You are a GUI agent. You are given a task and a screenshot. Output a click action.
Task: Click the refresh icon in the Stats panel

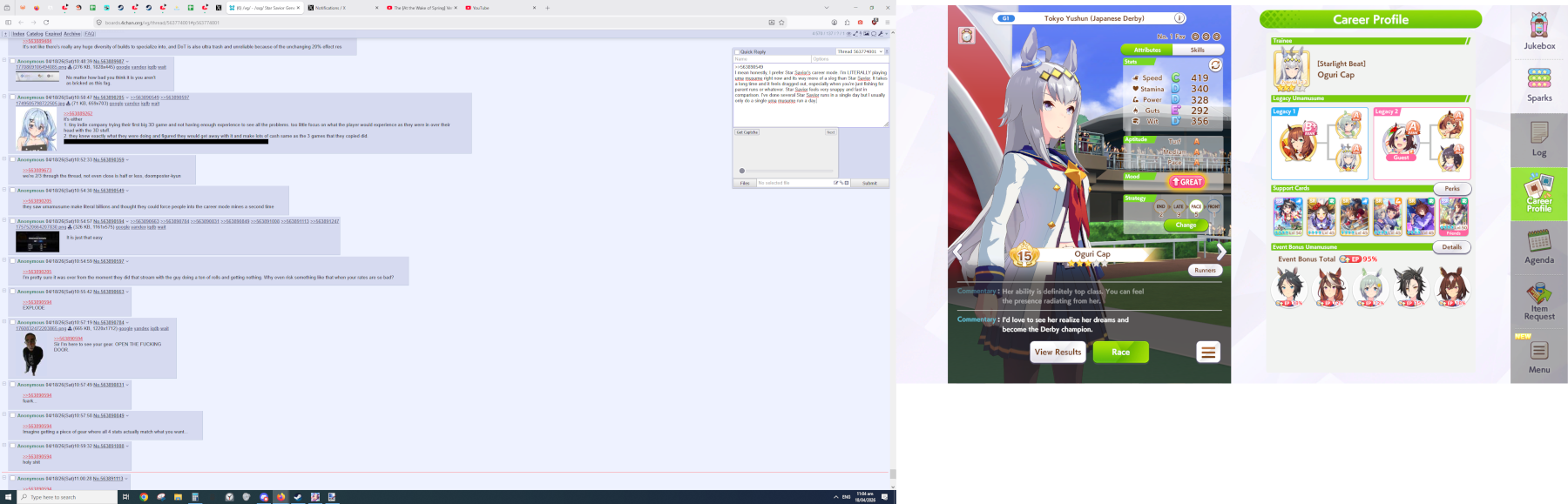coord(1215,64)
